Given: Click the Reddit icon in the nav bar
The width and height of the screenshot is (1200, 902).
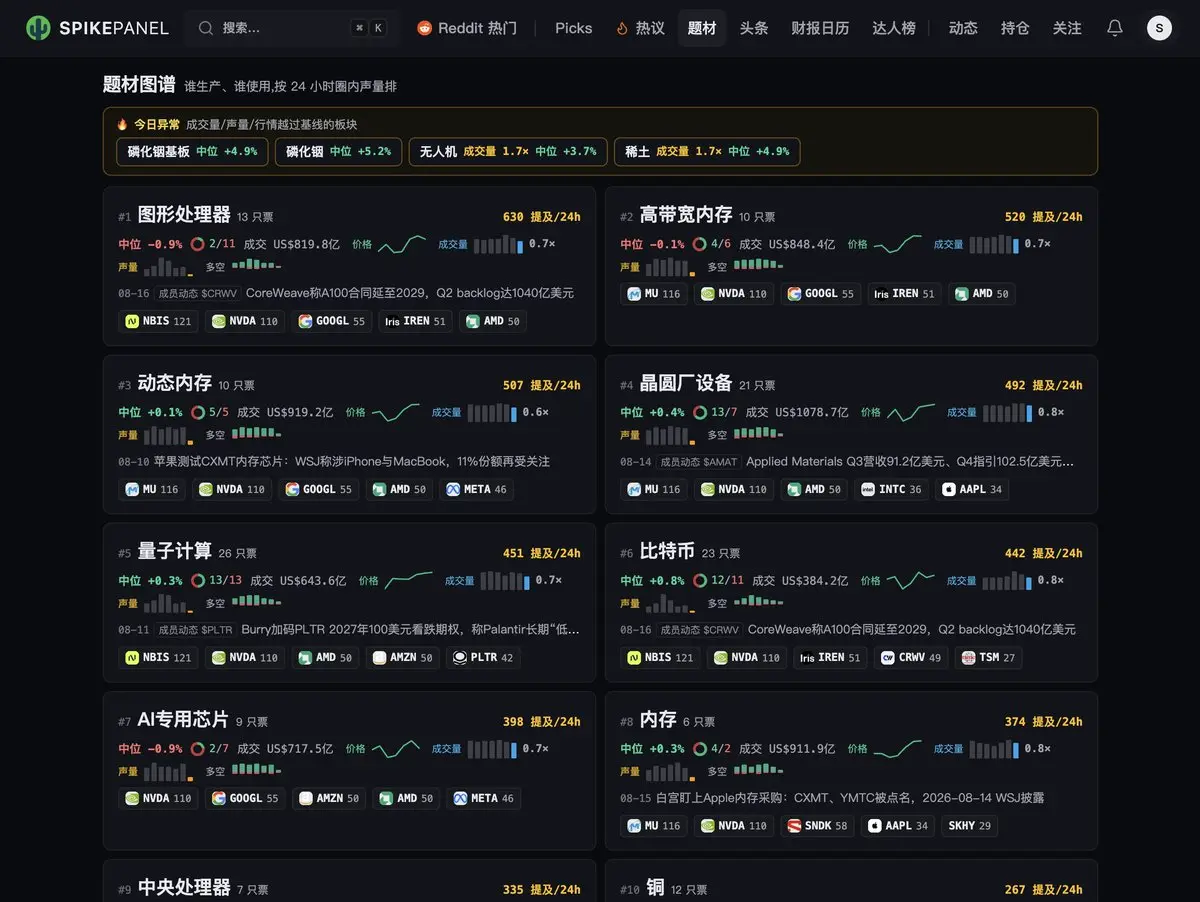Looking at the screenshot, I should pyautogui.click(x=425, y=28).
